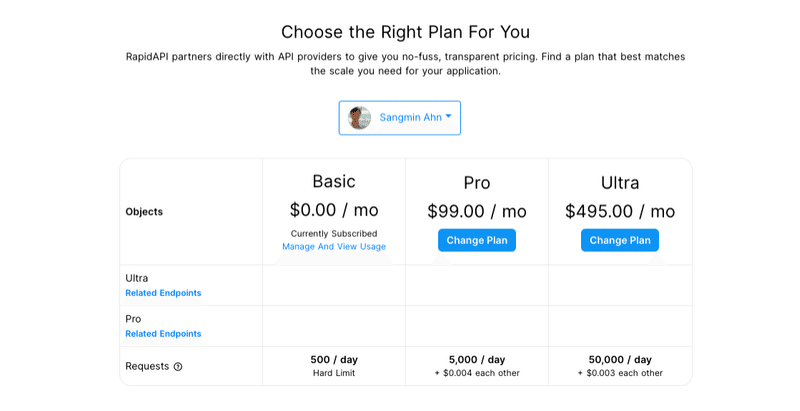Click the $99.00 / mo price
This screenshot has height=411, width=800.
(477, 211)
